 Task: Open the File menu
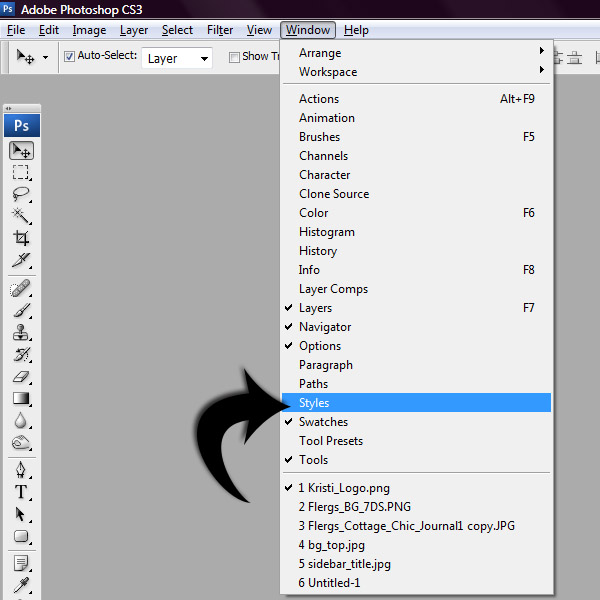tap(16, 30)
